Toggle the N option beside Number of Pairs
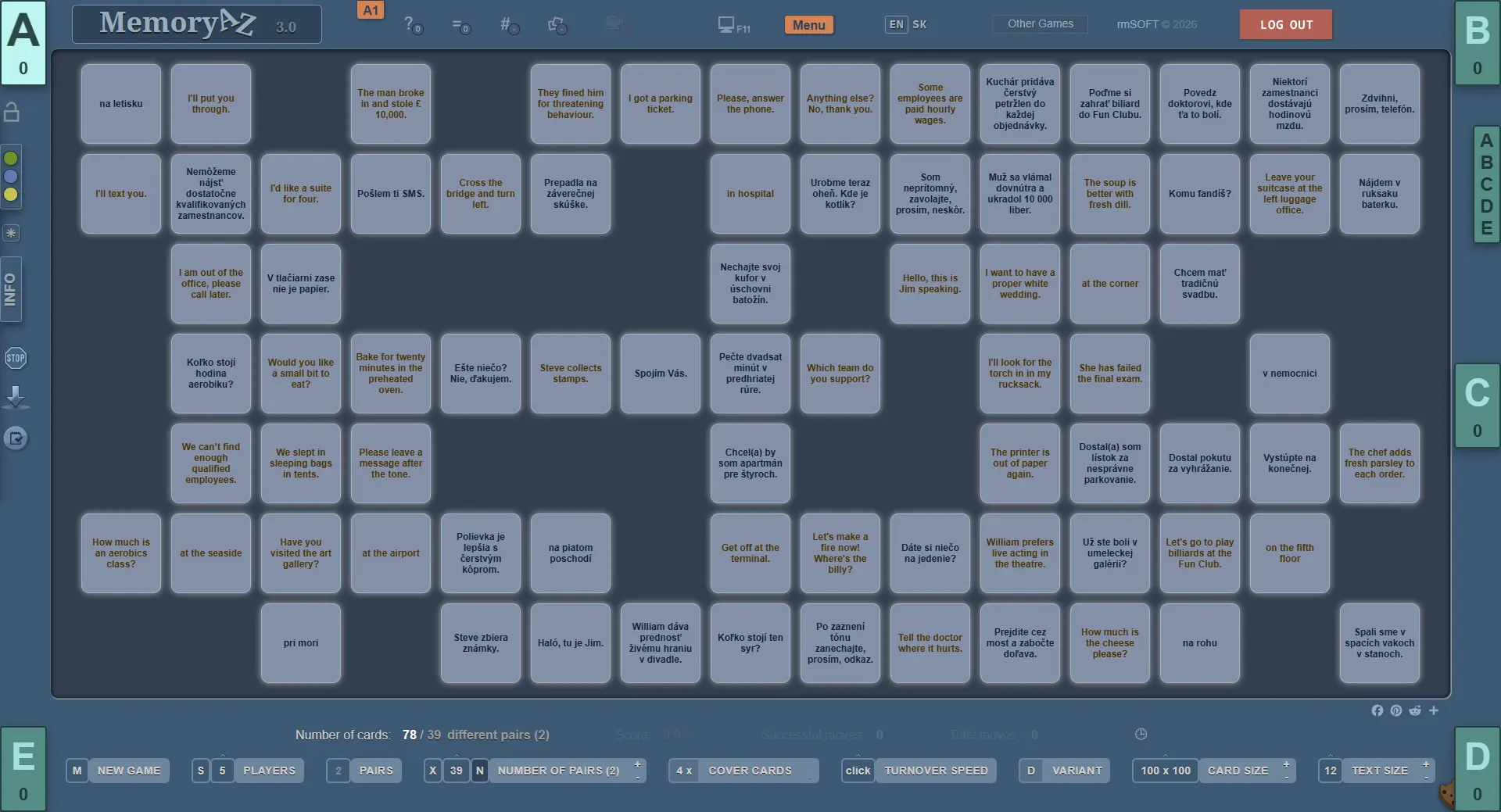 (479, 771)
